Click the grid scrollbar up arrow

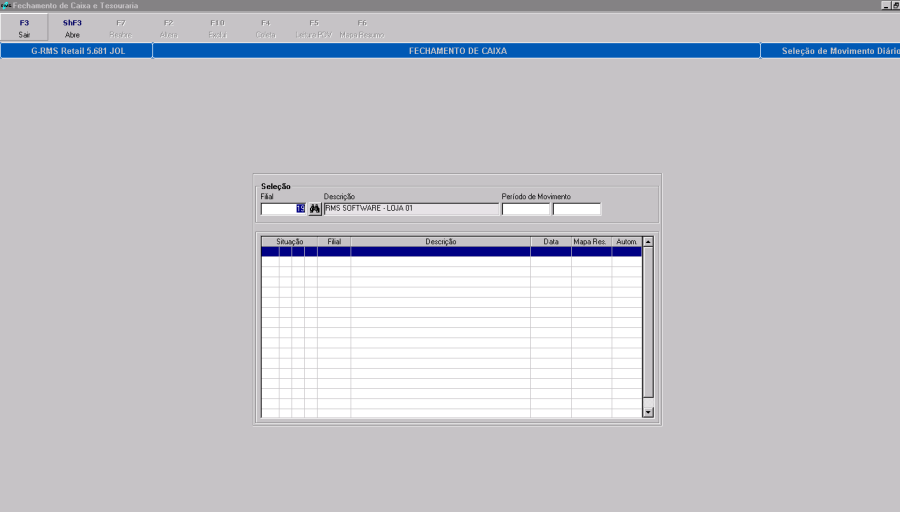[x=648, y=242]
